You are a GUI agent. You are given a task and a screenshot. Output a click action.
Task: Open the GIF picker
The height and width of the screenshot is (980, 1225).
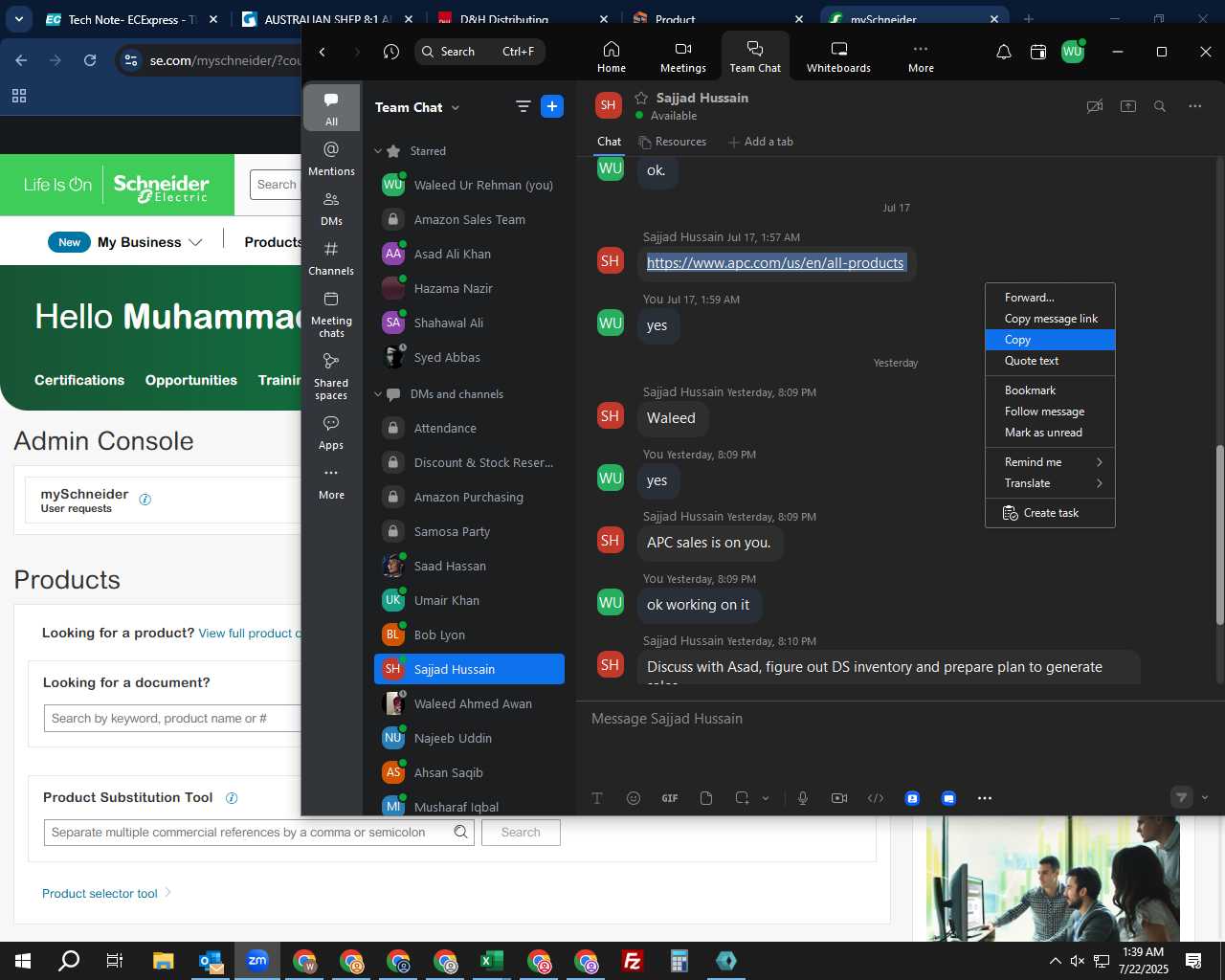click(x=670, y=798)
